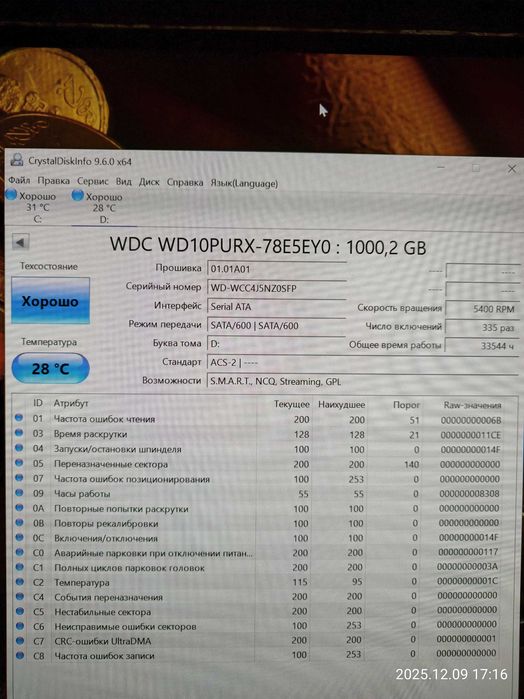Close the CrystalDiskInfo window
The image size is (524, 699).
point(512,169)
